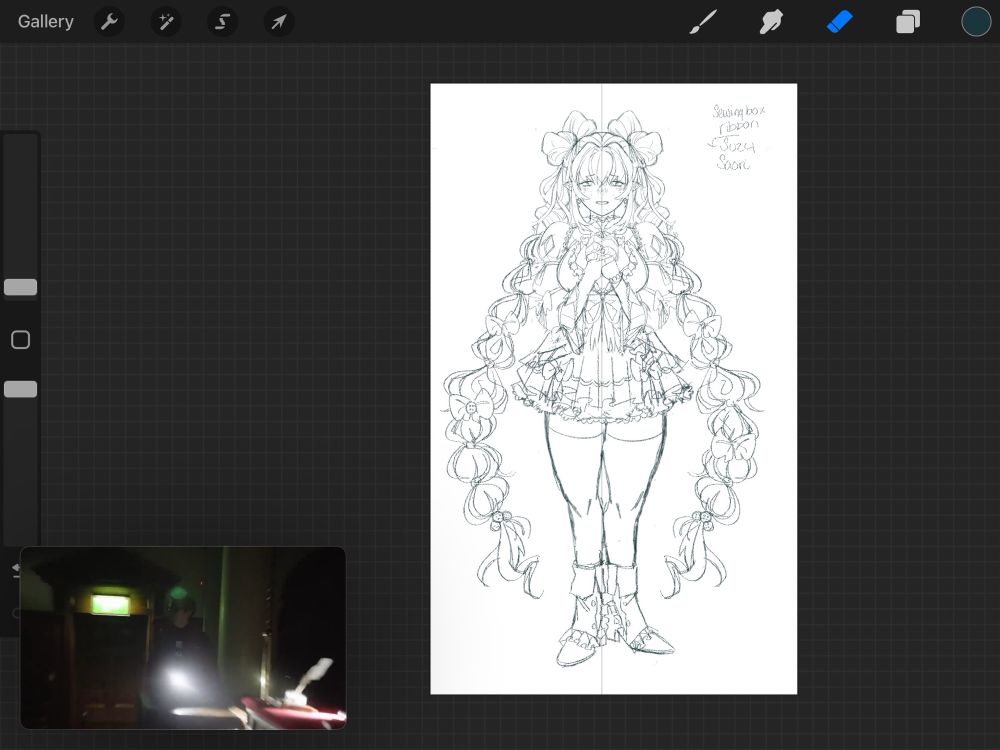Activate the Selection tool
Screen dimensions: 1000x750
(222, 22)
